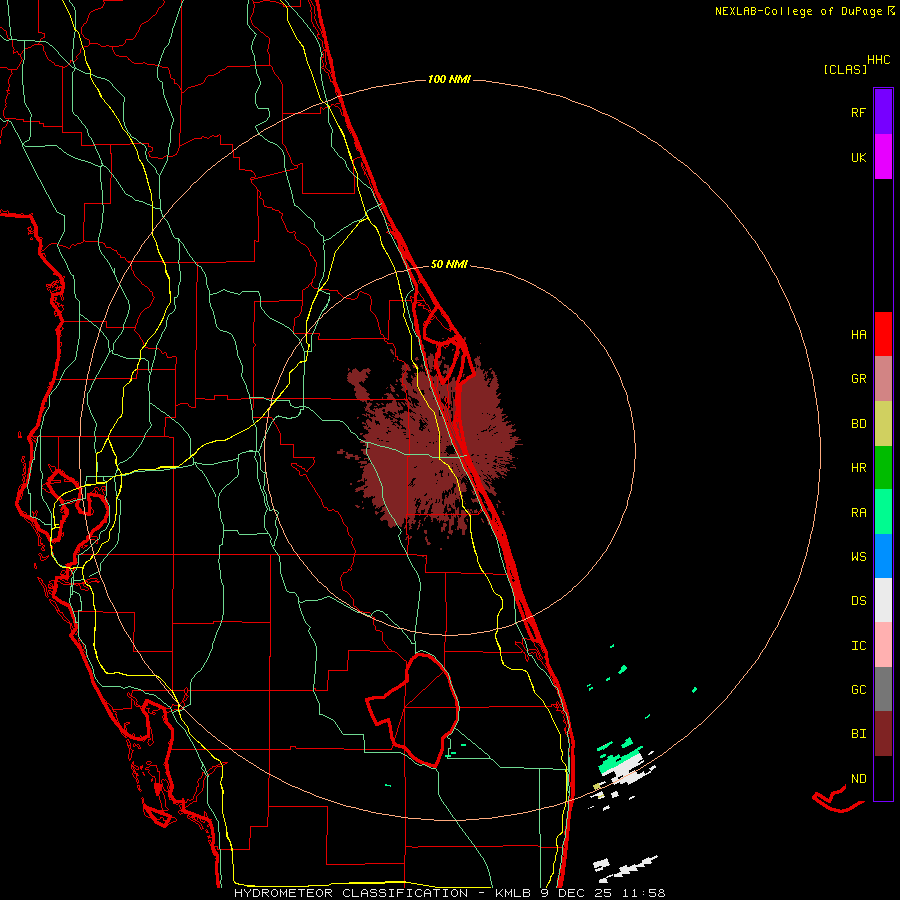Click the 100 NMI range ring label
This screenshot has height=900, width=900.
449,79
